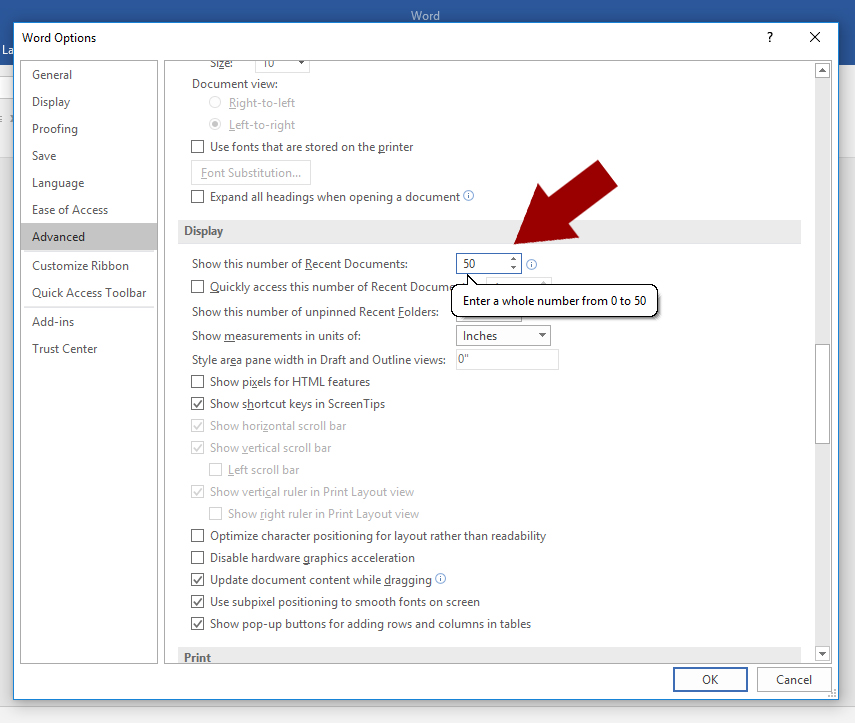Click scrollbar down arrow in options pane
855x723 pixels.
(x=822, y=653)
